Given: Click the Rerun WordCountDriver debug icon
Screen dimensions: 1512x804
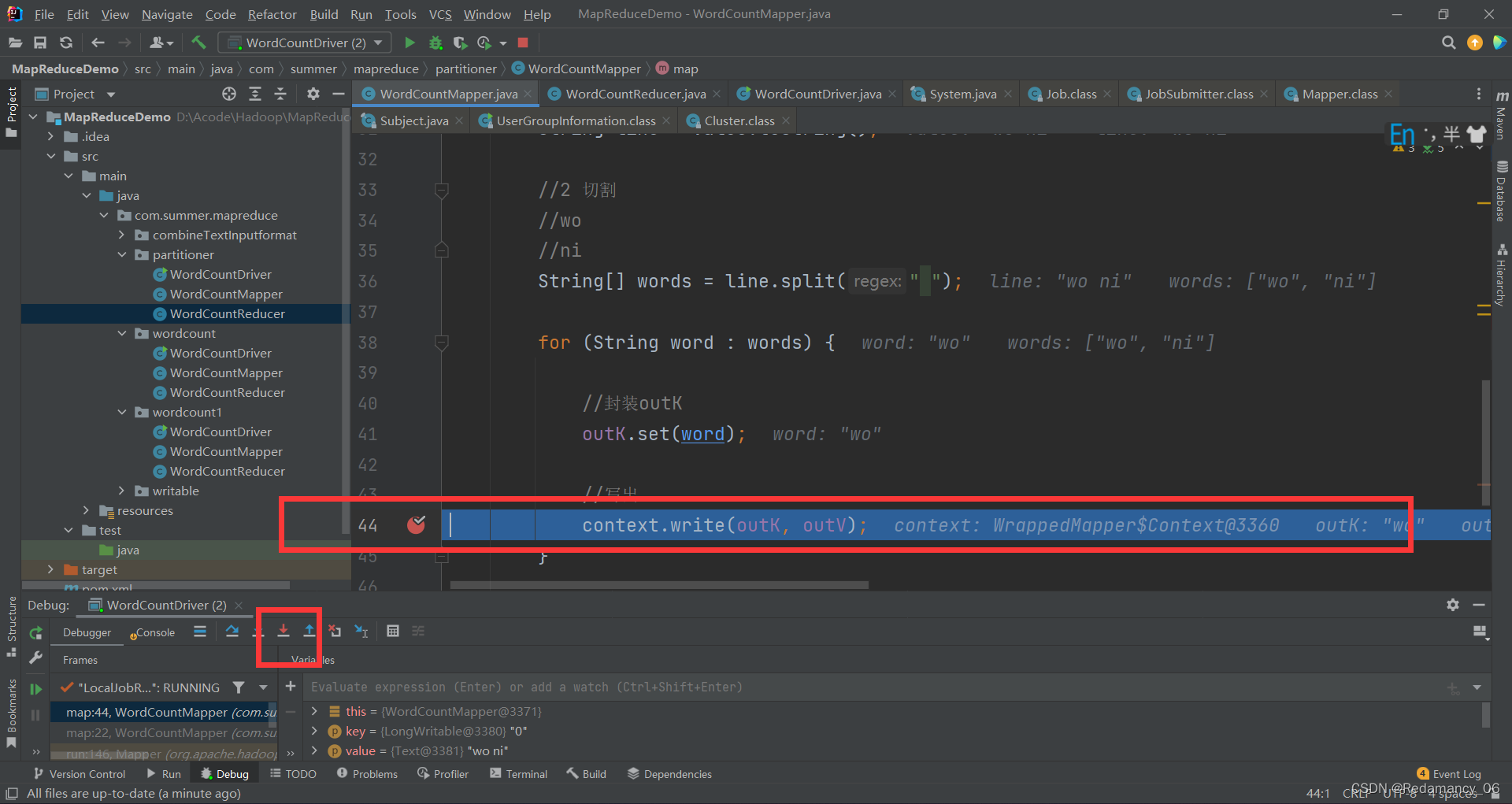Looking at the screenshot, I should point(35,632).
